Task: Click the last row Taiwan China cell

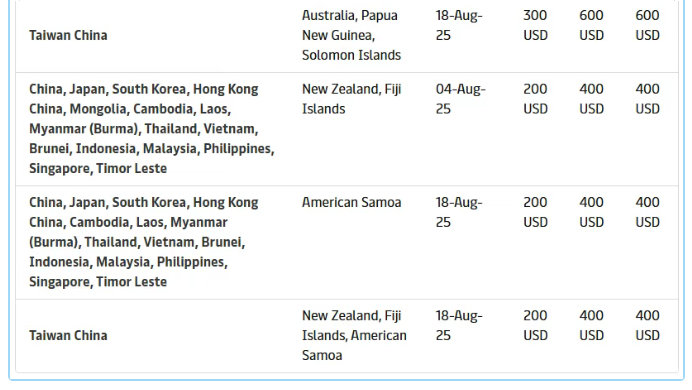Action: (68, 336)
